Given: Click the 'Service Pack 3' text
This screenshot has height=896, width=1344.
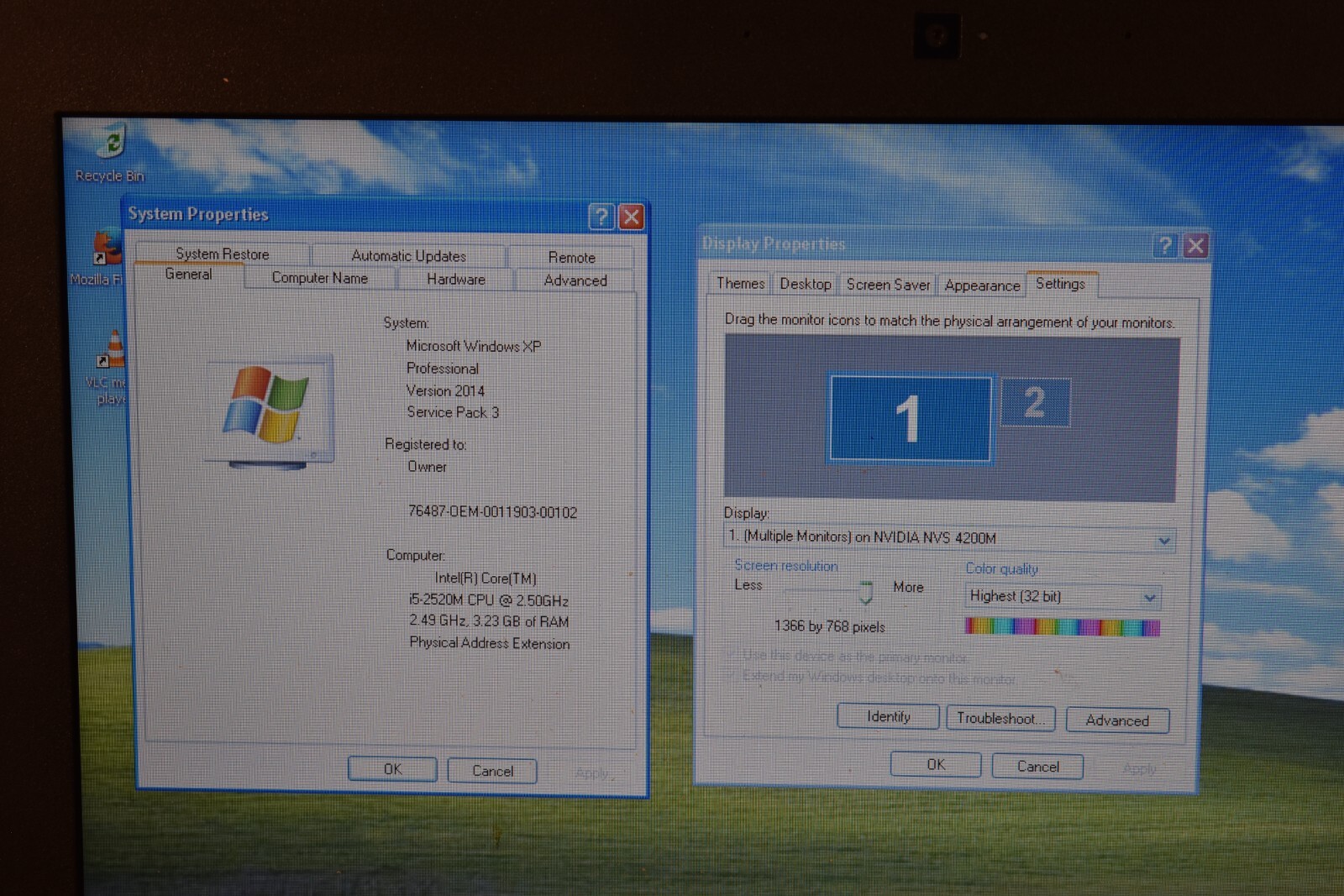Looking at the screenshot, I should [x=453, y=412].
